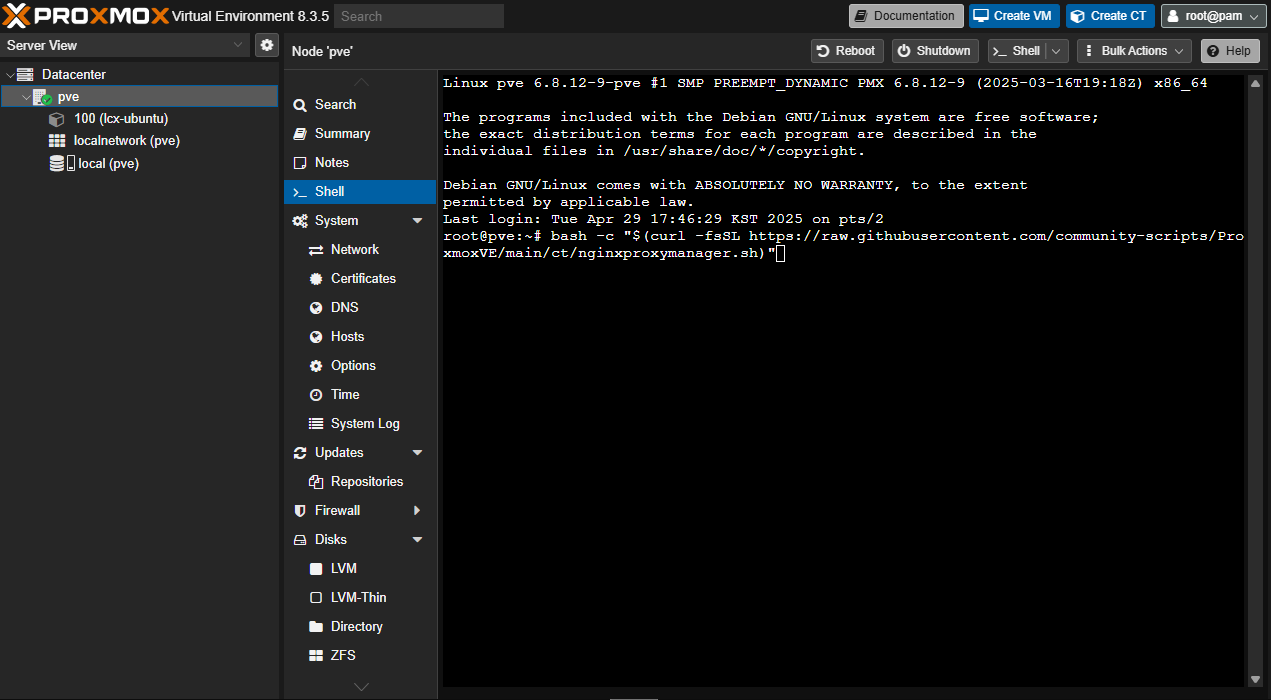Click the "Node 'pve'" panel title
The width and height of the screenshot is (1271, 700).
(322, 51)
